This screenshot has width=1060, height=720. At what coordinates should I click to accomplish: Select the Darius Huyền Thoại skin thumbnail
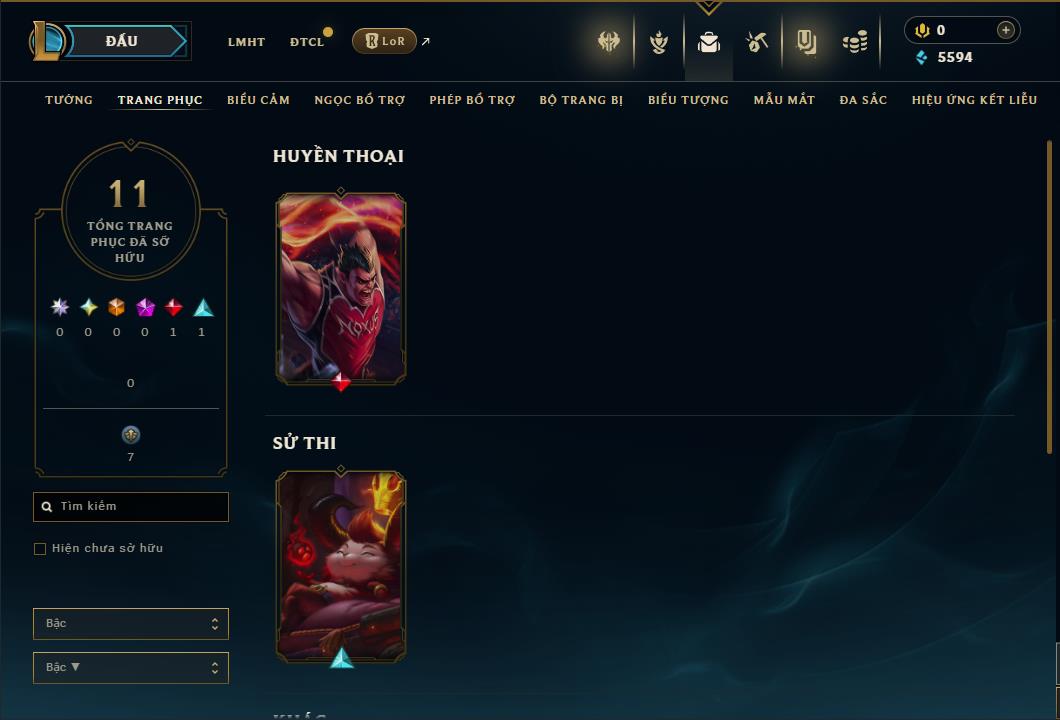341,289
